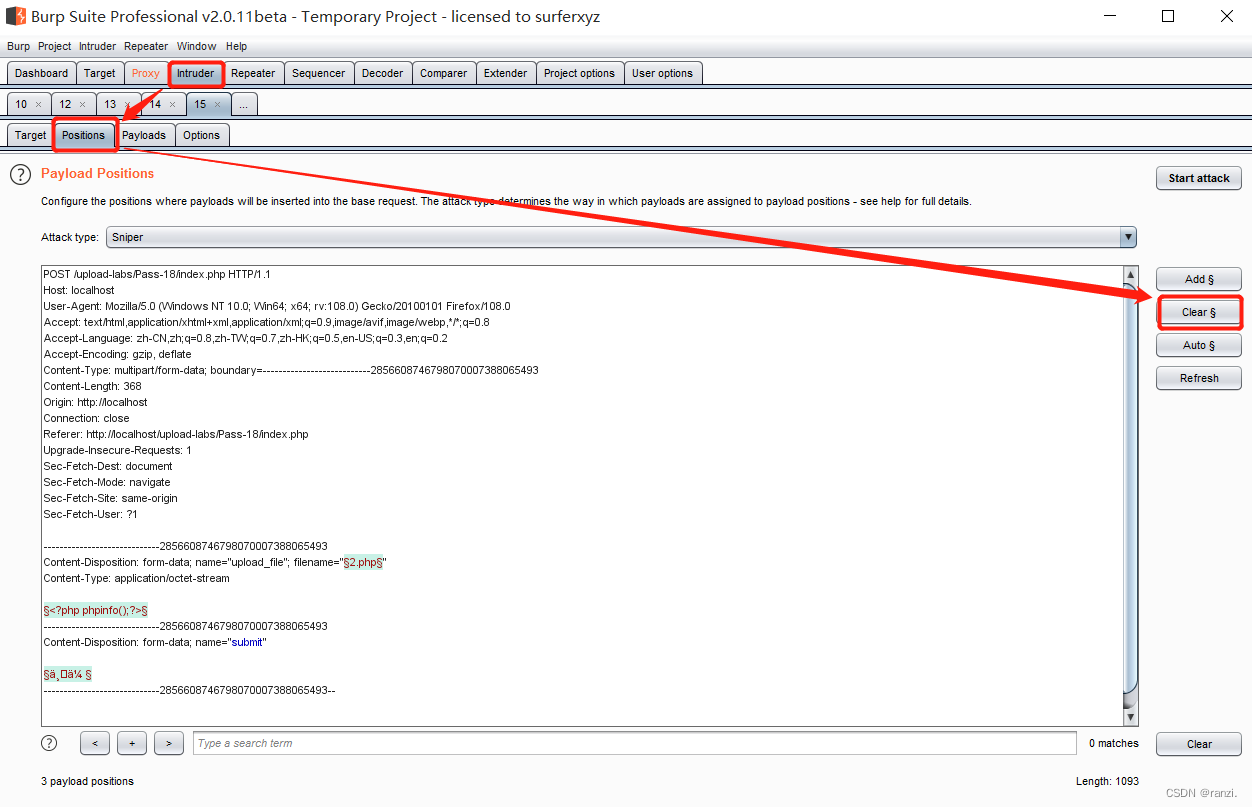This screenshot has width=1252, height=807.
Task: Click the §2.php§ filename payload marker
Action: (x=363, y=562)
